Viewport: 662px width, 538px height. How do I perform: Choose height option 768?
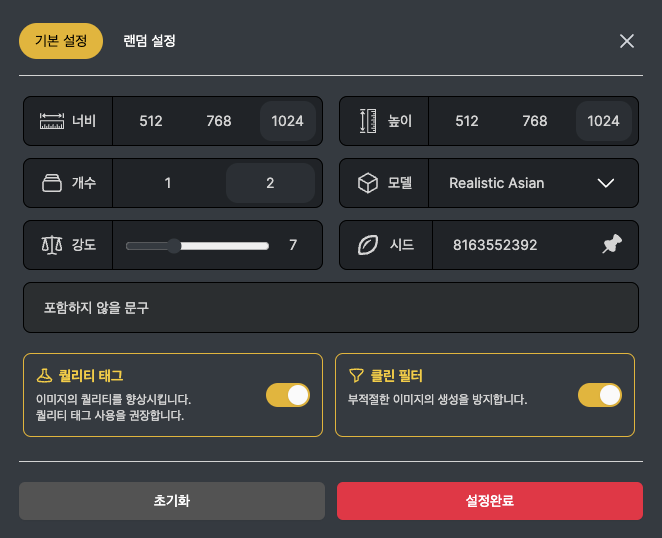[535, 121]
